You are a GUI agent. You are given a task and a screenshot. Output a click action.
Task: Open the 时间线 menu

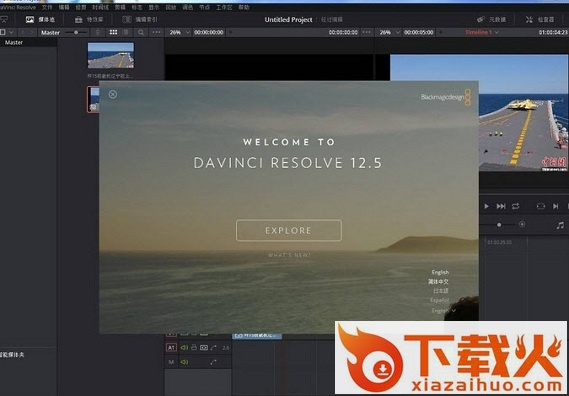pos(100,7)
